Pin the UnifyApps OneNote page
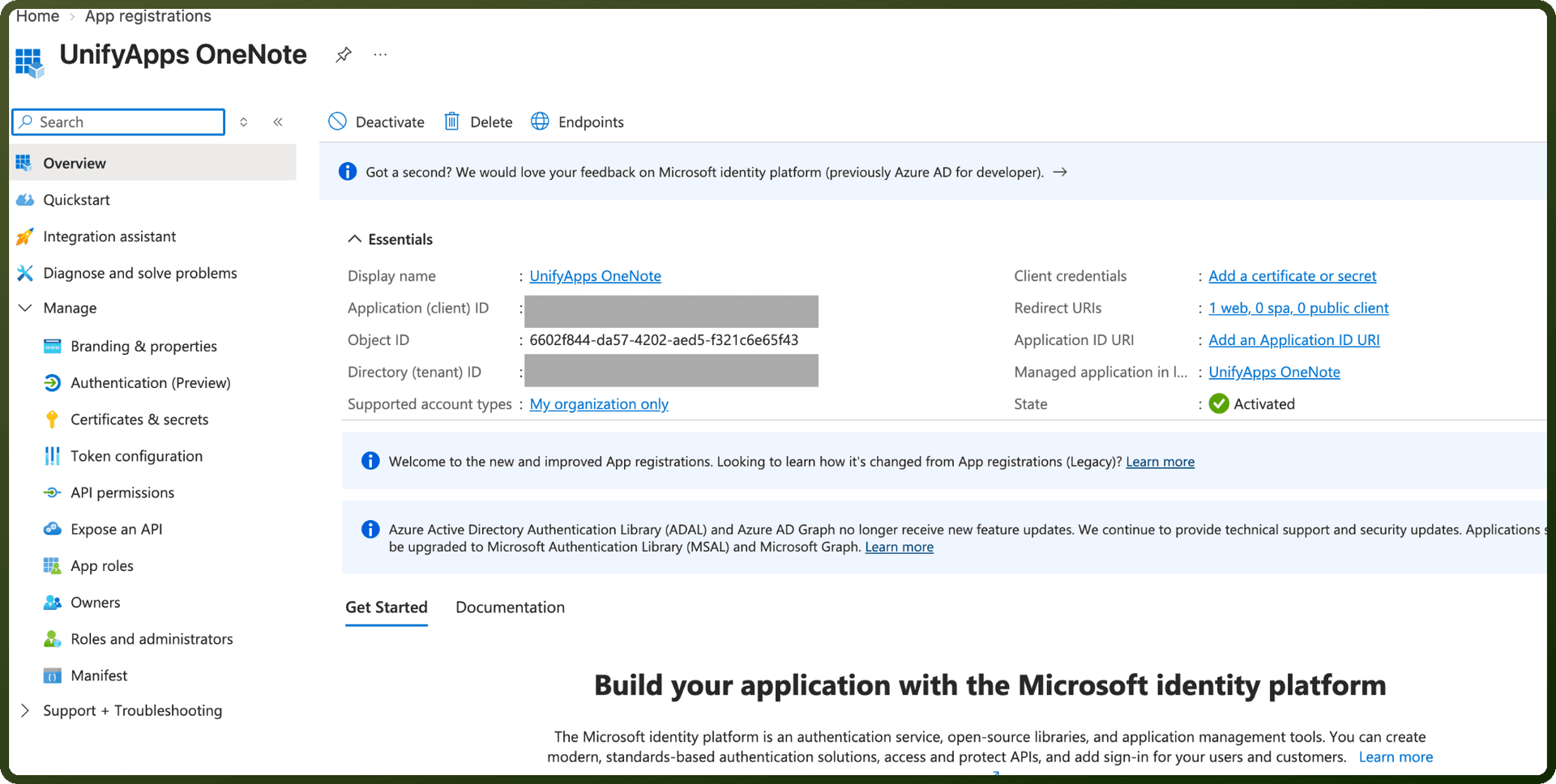Screen dimensions: 1556x784 click(x=344, y=55)
